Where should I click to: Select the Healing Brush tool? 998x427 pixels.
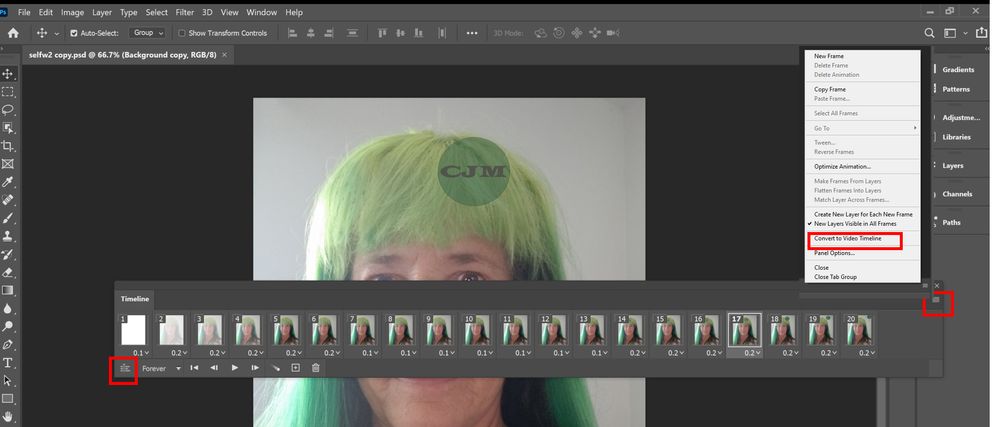(x=8, y=200)
